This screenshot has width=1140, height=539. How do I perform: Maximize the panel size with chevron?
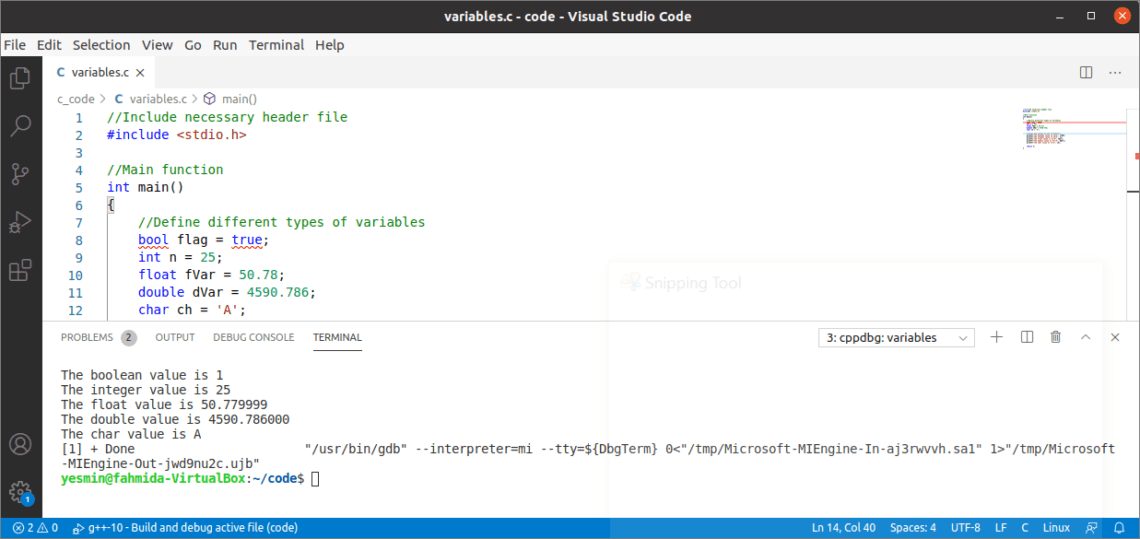1085,338
